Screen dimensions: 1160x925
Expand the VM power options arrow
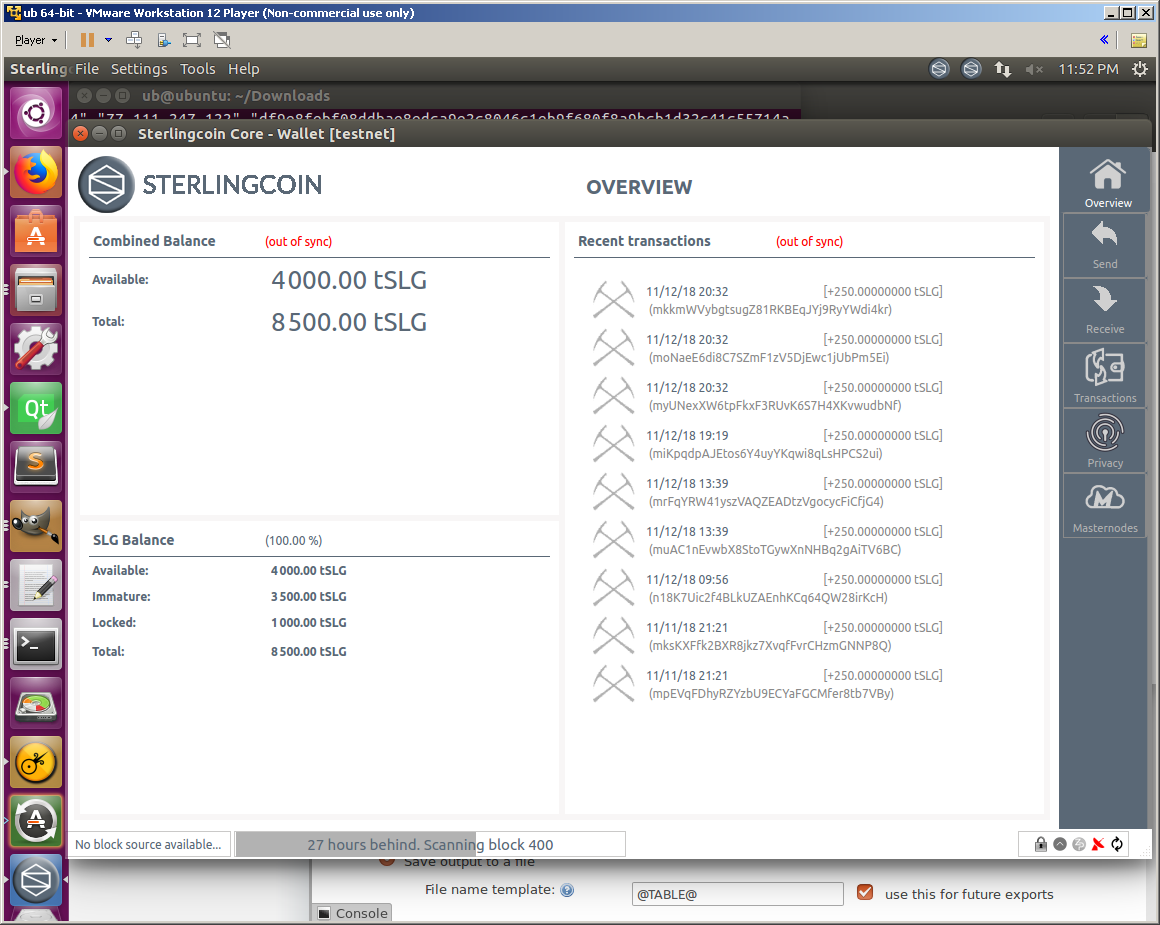[108, 40]
